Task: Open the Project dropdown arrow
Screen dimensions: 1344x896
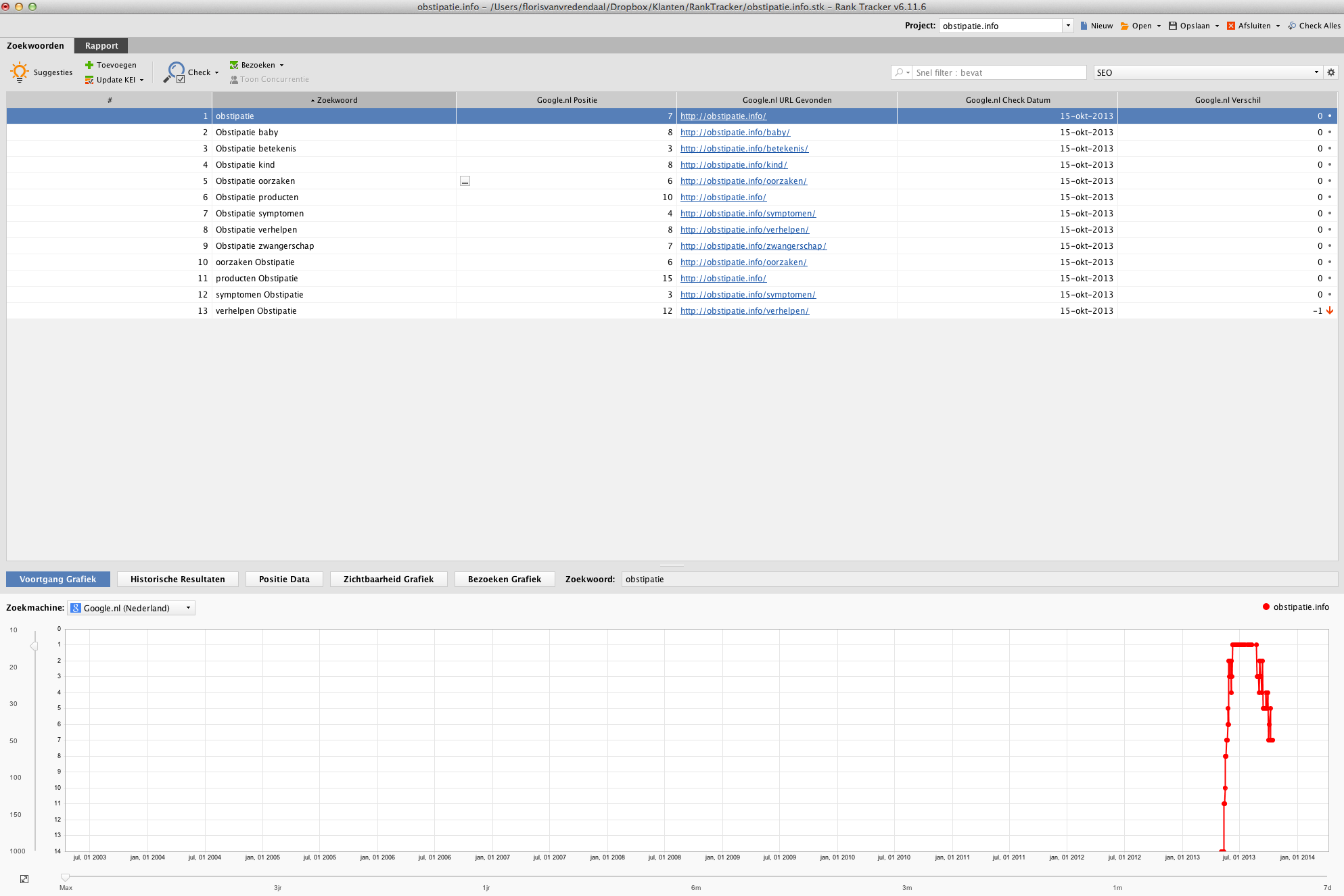Action: (x=1068, y=26)
